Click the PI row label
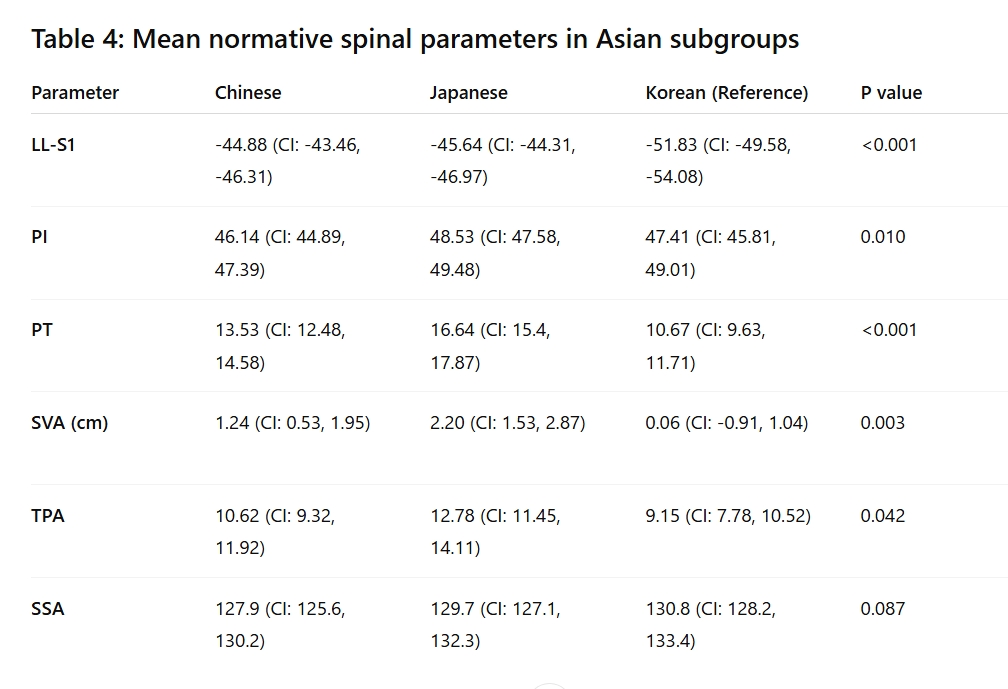Viewport: 1008px width, 689px height. click(39, 237)
